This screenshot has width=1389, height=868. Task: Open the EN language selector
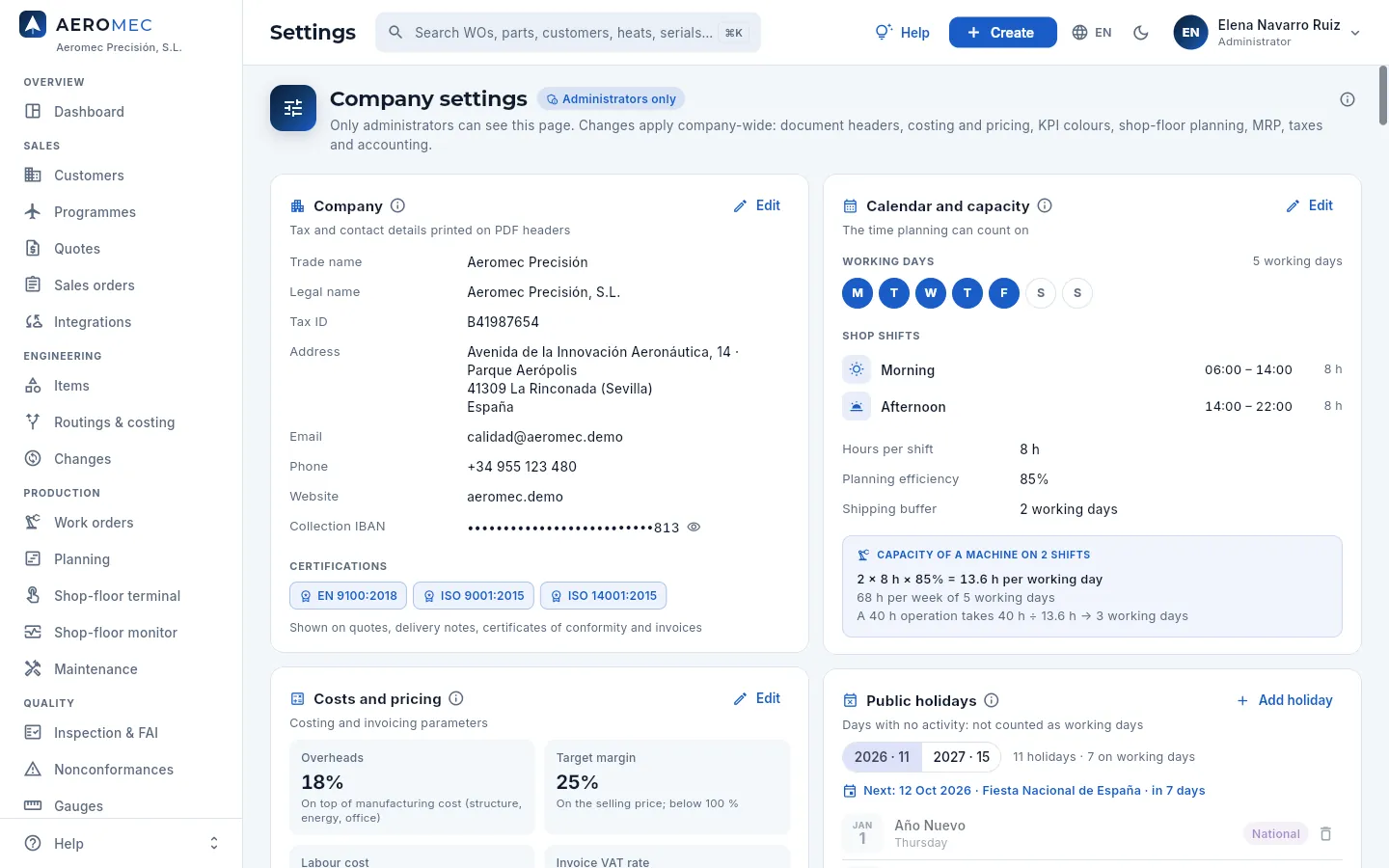1092,33
